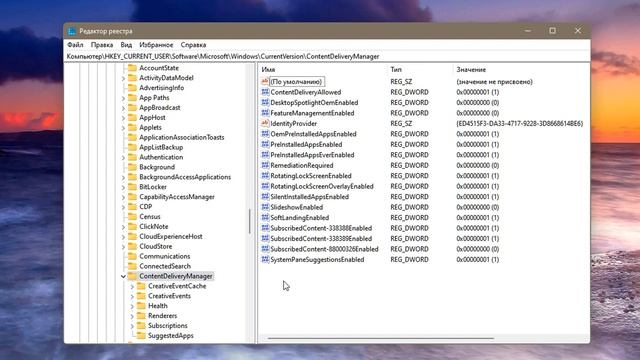Click the IdentityProvider GUID value text
Viewport: 640px width, 360px height.
(x=520, y=124)
